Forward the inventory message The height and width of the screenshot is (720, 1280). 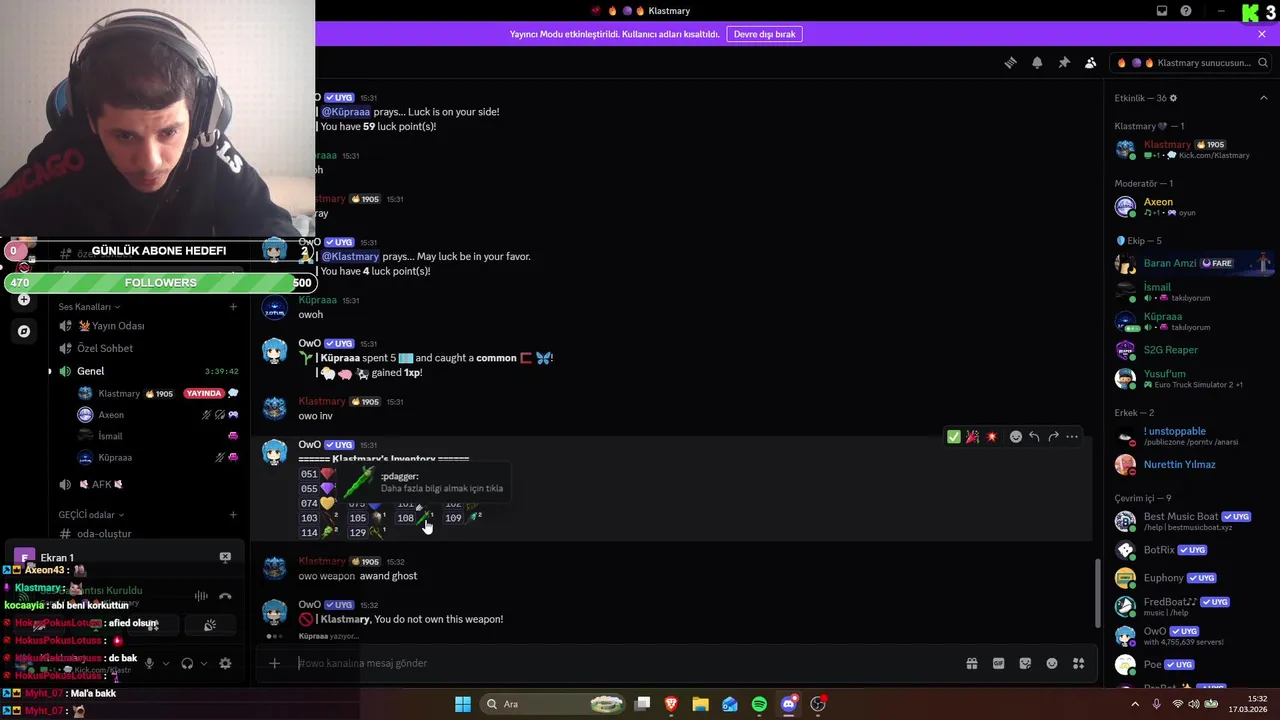1053,436
